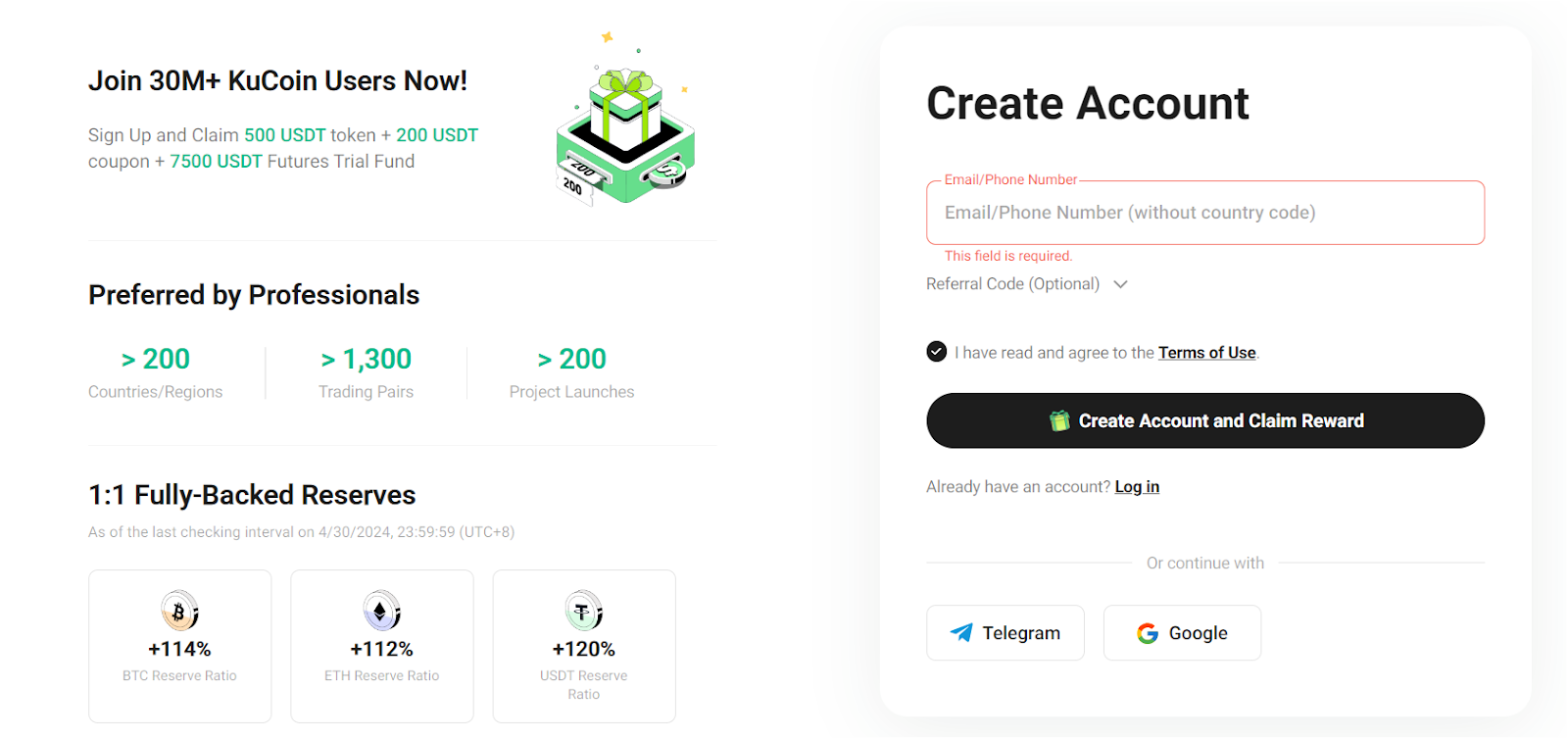Select the USDT Reserve Ratio card
This screenshot has width=1568, height=739.
click(x=584, y=646)
